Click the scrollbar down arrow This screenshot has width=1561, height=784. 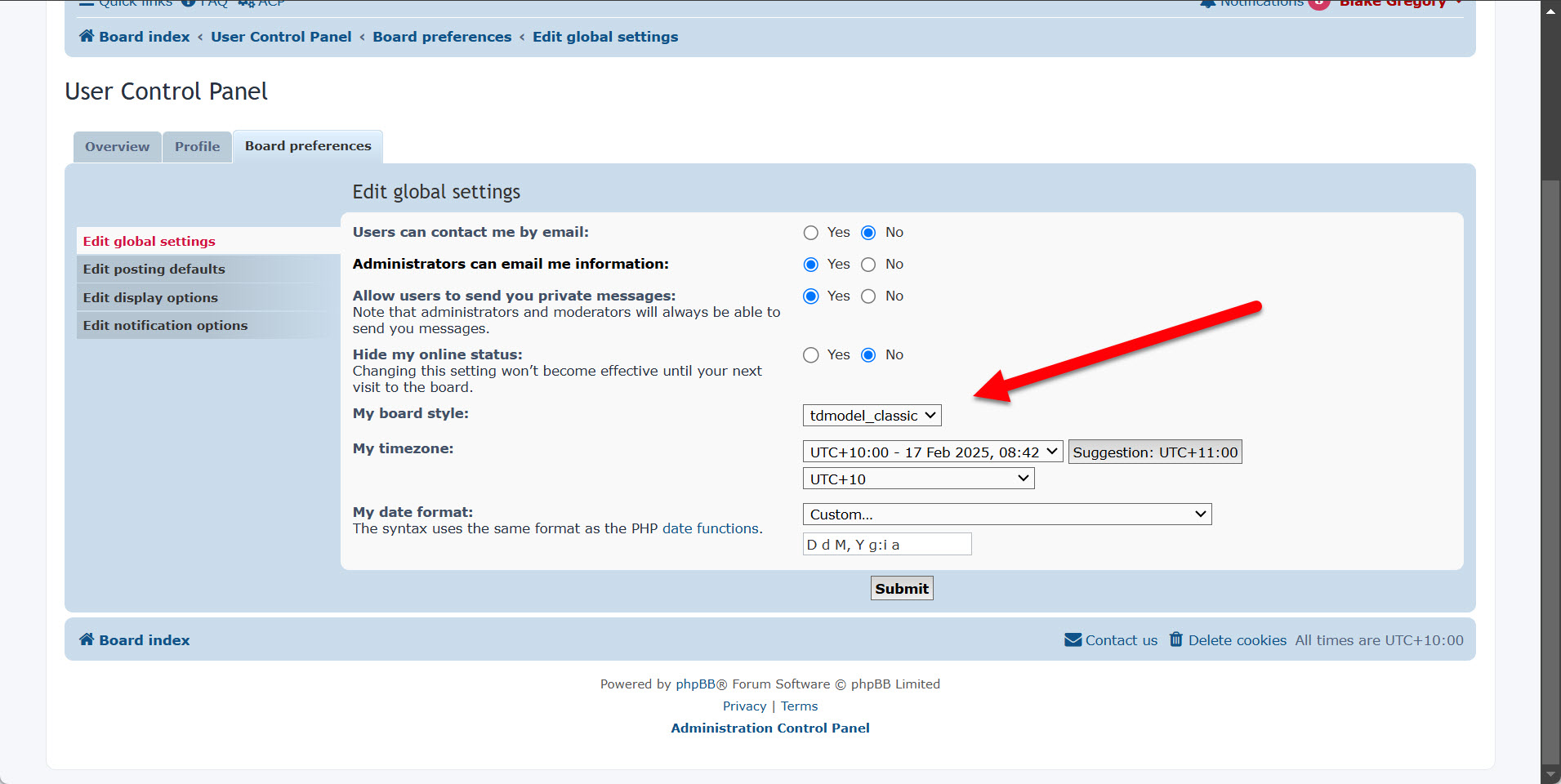1550,773
